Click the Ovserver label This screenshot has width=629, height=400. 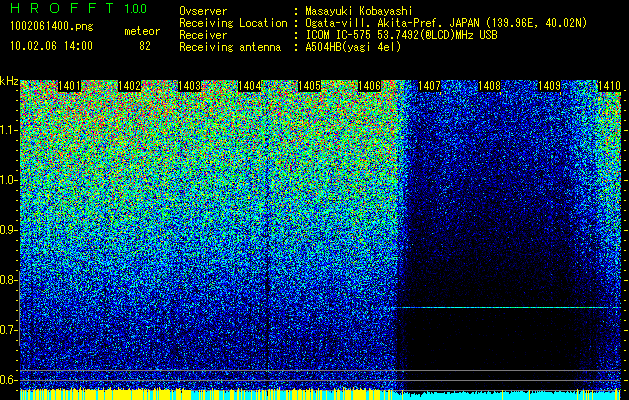tap(203, 11)
